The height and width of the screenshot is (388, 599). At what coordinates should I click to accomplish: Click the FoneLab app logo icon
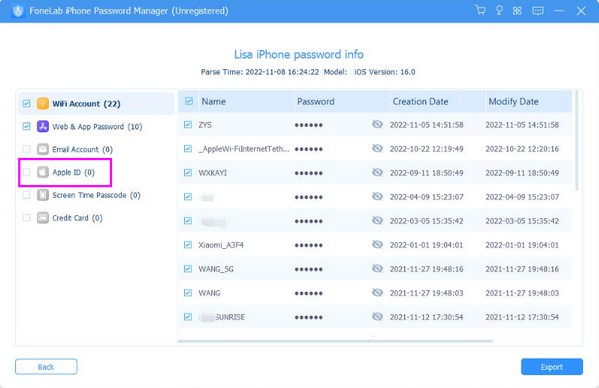pos(18,11)
